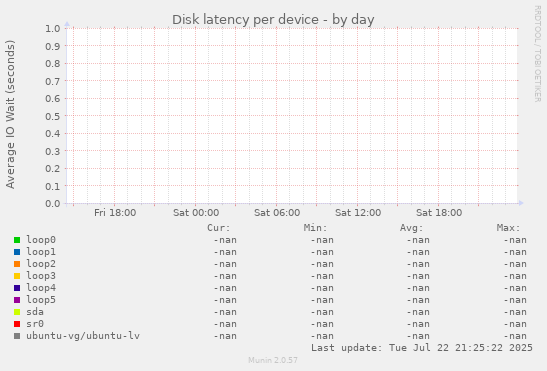Click the 'Sat 12:00' time axis label
Image resolution: width=547 pixels, height=371 pixels.
(358, 213)
